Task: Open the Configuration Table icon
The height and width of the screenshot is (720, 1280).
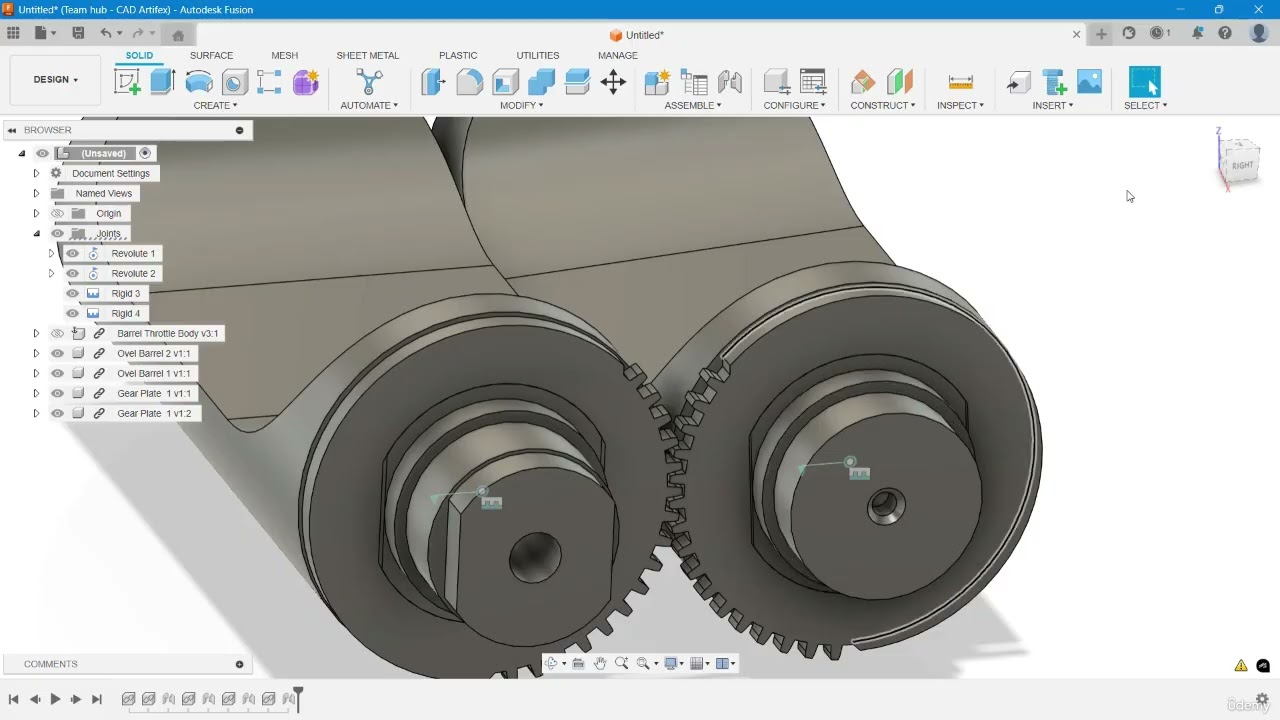Action: tap(813, 82)
